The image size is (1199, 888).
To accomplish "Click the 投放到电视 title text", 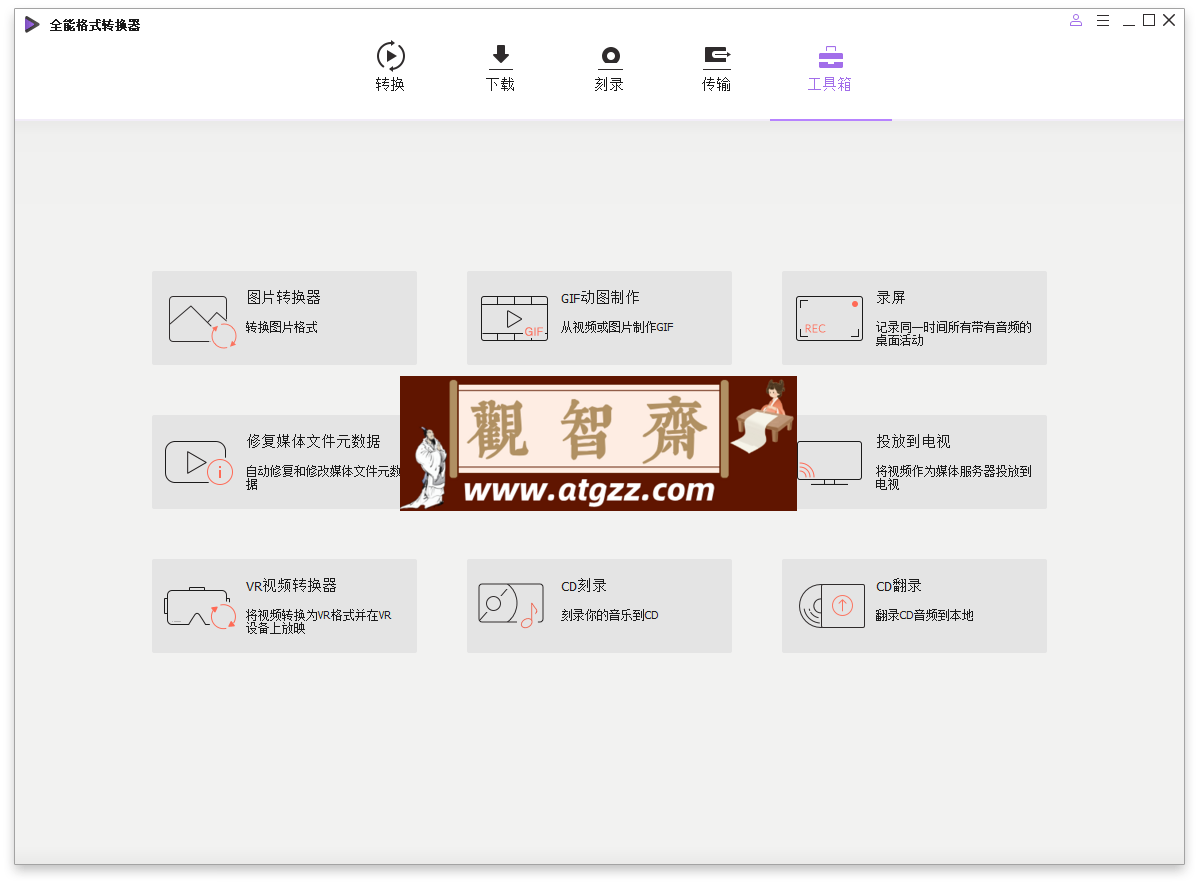I will point(914,441).
